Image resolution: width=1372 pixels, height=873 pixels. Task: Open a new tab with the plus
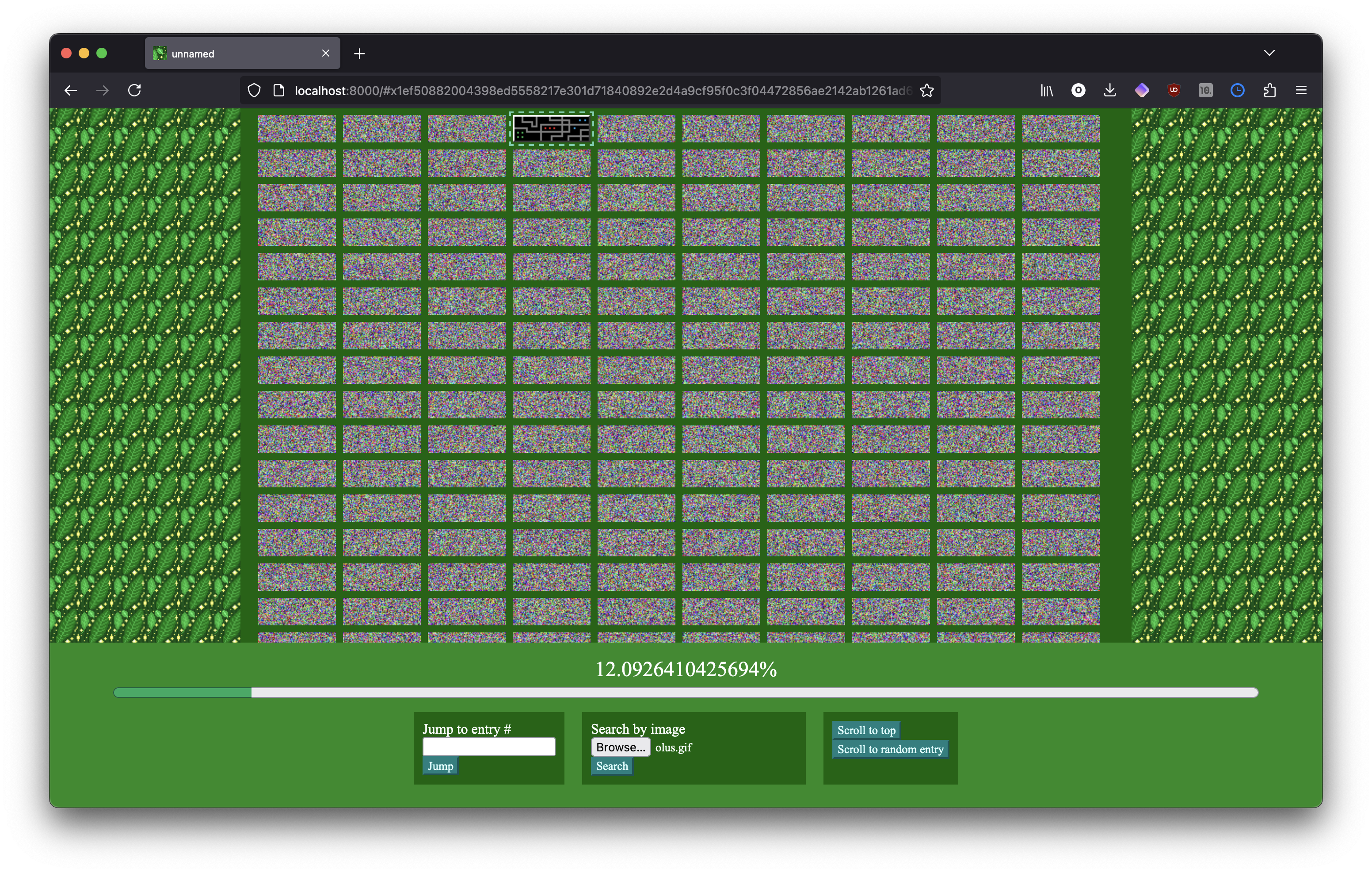click(359, 54)
